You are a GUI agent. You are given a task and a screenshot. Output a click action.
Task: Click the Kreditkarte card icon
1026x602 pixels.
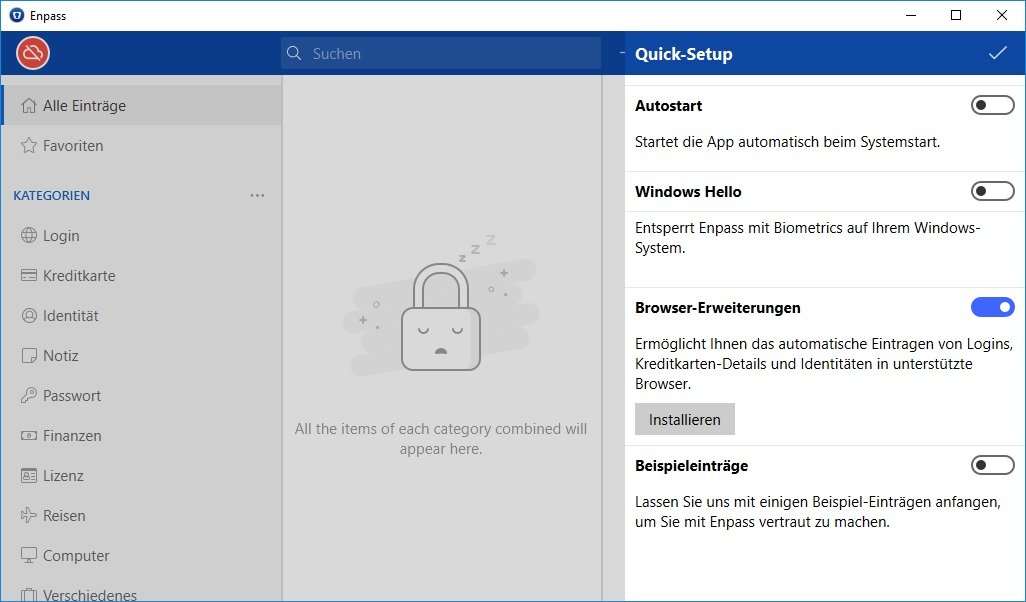pyautogui.click(x=28, y=276)
